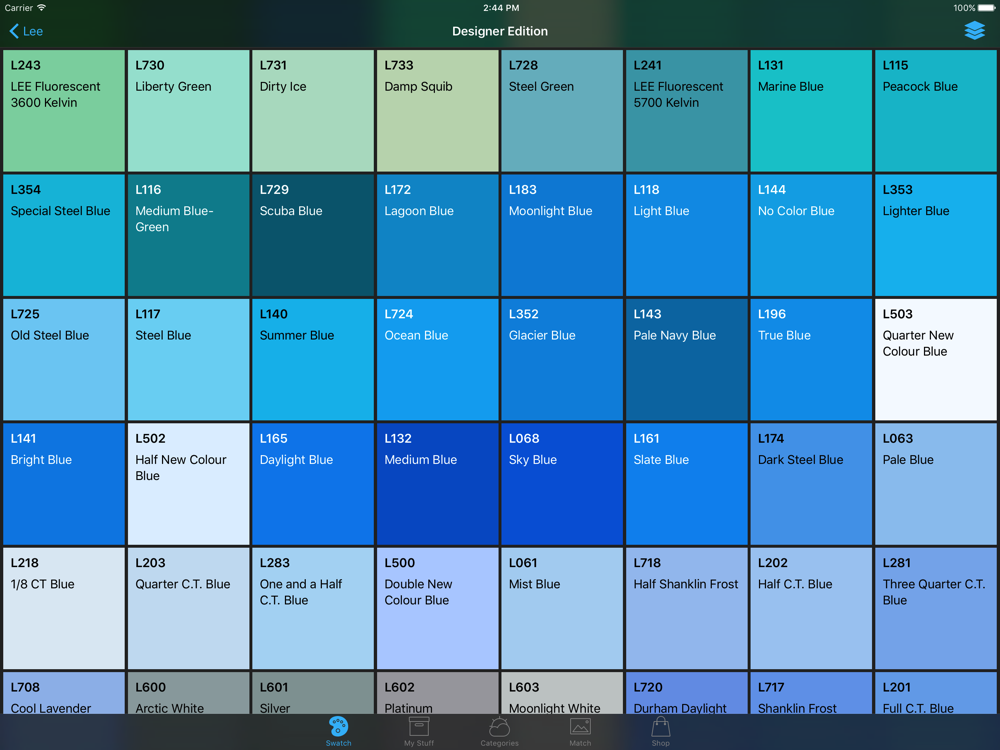Select the L140 Summer Blue swatch
The width and height of the screenshot is (1000, 750).
pos(312,359)
